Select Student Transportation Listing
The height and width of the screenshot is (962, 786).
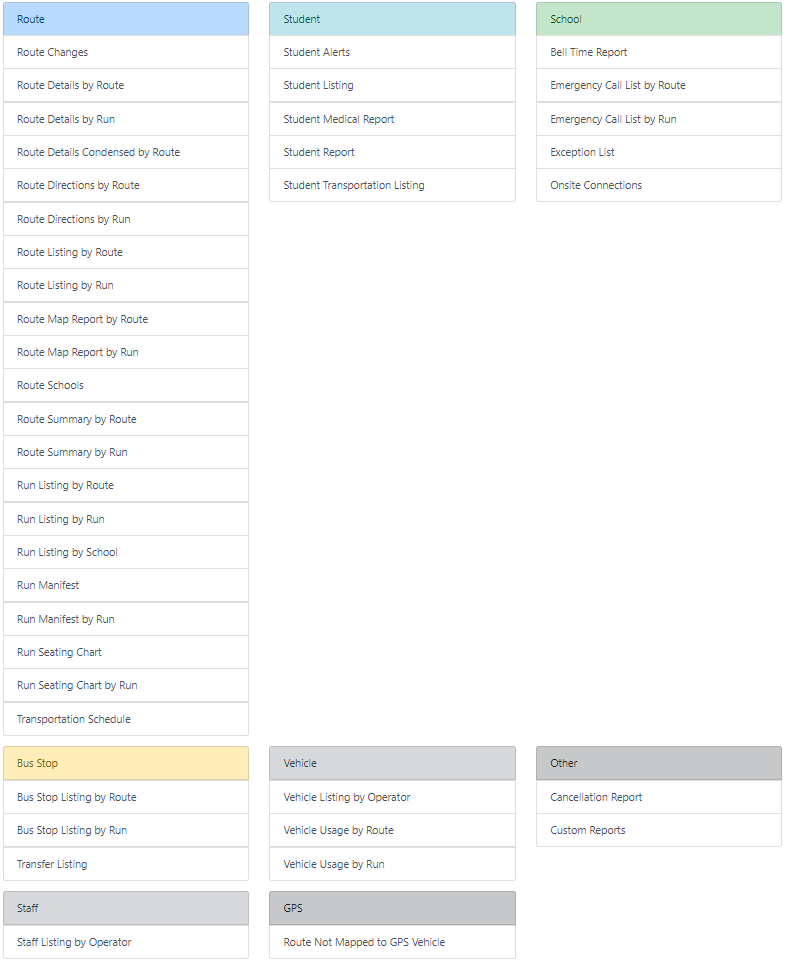pos(353,185)
